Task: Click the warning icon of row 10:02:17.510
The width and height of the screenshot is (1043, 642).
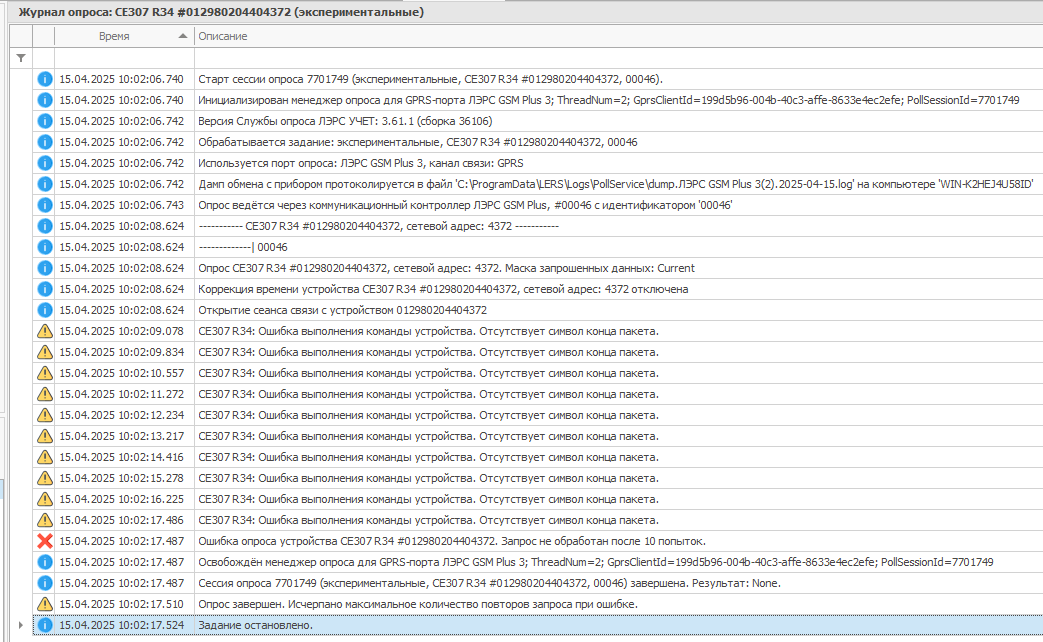Action: (45, 604)
